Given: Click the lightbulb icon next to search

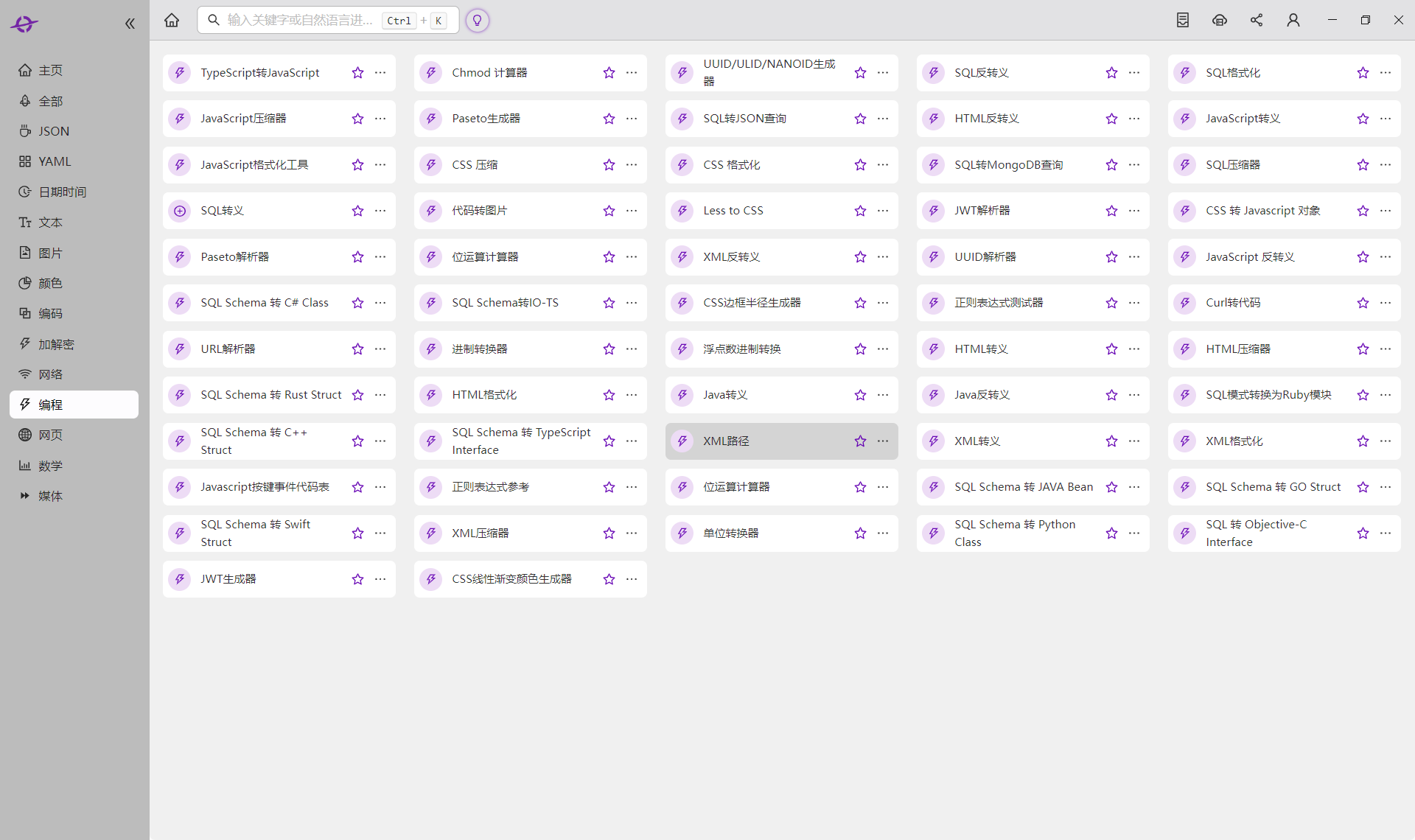Looking at the screenshot, I should pyautogui.click(x=477, y=21).
